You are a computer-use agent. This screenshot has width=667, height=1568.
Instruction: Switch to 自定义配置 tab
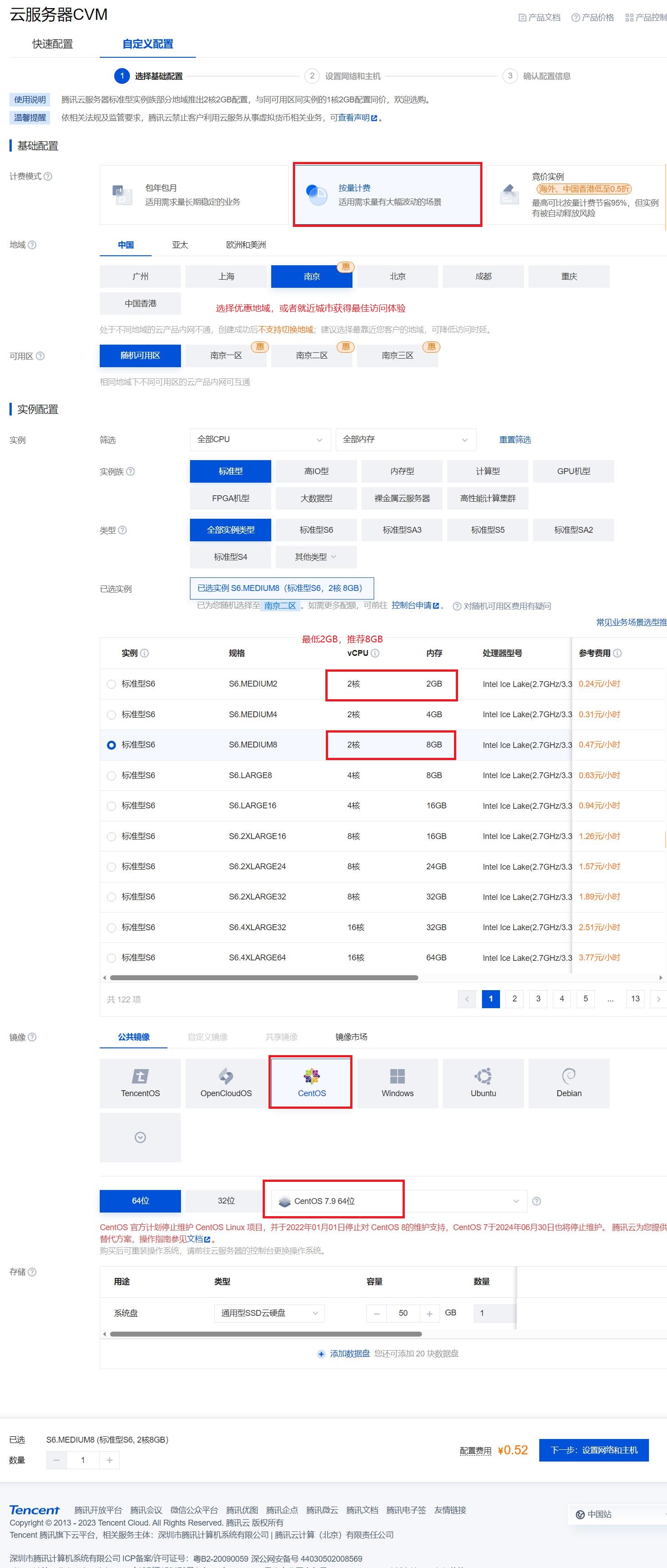coord(148,44)
